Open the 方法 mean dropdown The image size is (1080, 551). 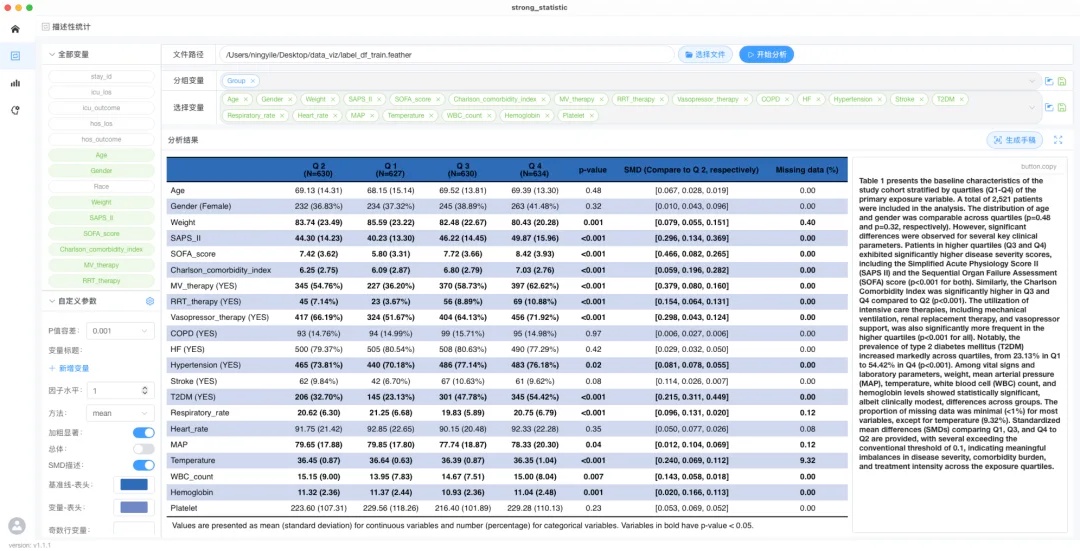tap(120, 413)
